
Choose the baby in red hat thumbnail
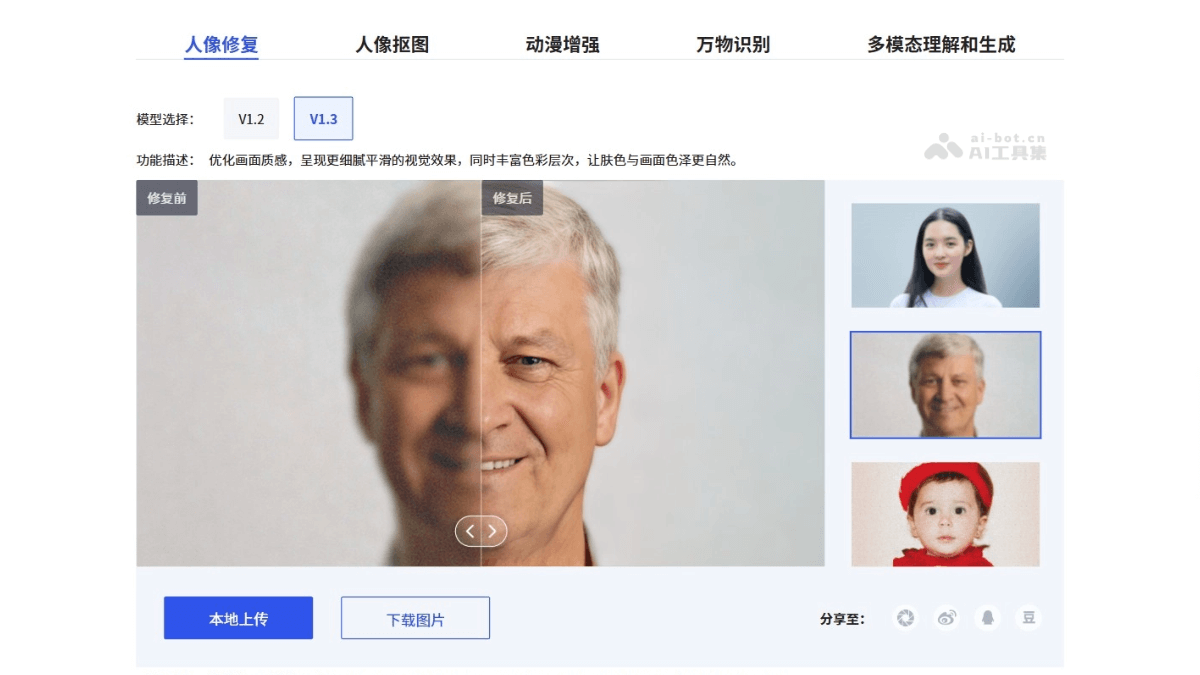[945, 514]
